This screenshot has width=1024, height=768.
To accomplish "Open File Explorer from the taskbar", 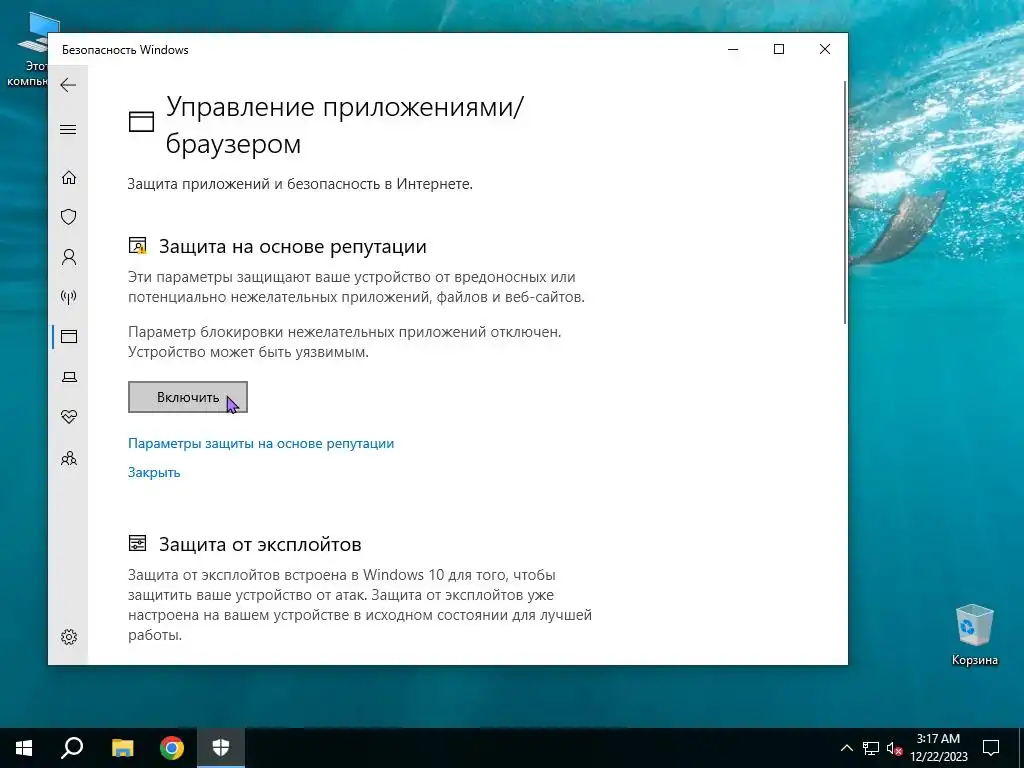I will (122, 748).
